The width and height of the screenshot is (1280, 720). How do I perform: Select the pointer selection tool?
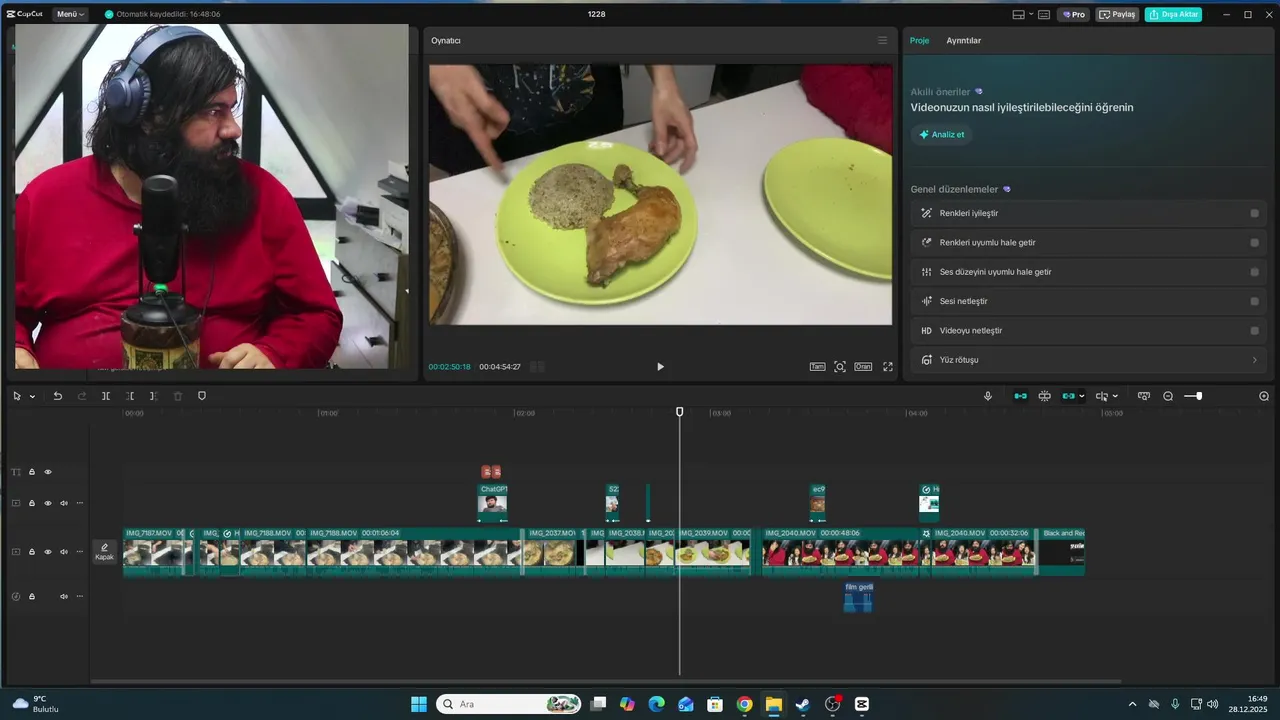17,396
